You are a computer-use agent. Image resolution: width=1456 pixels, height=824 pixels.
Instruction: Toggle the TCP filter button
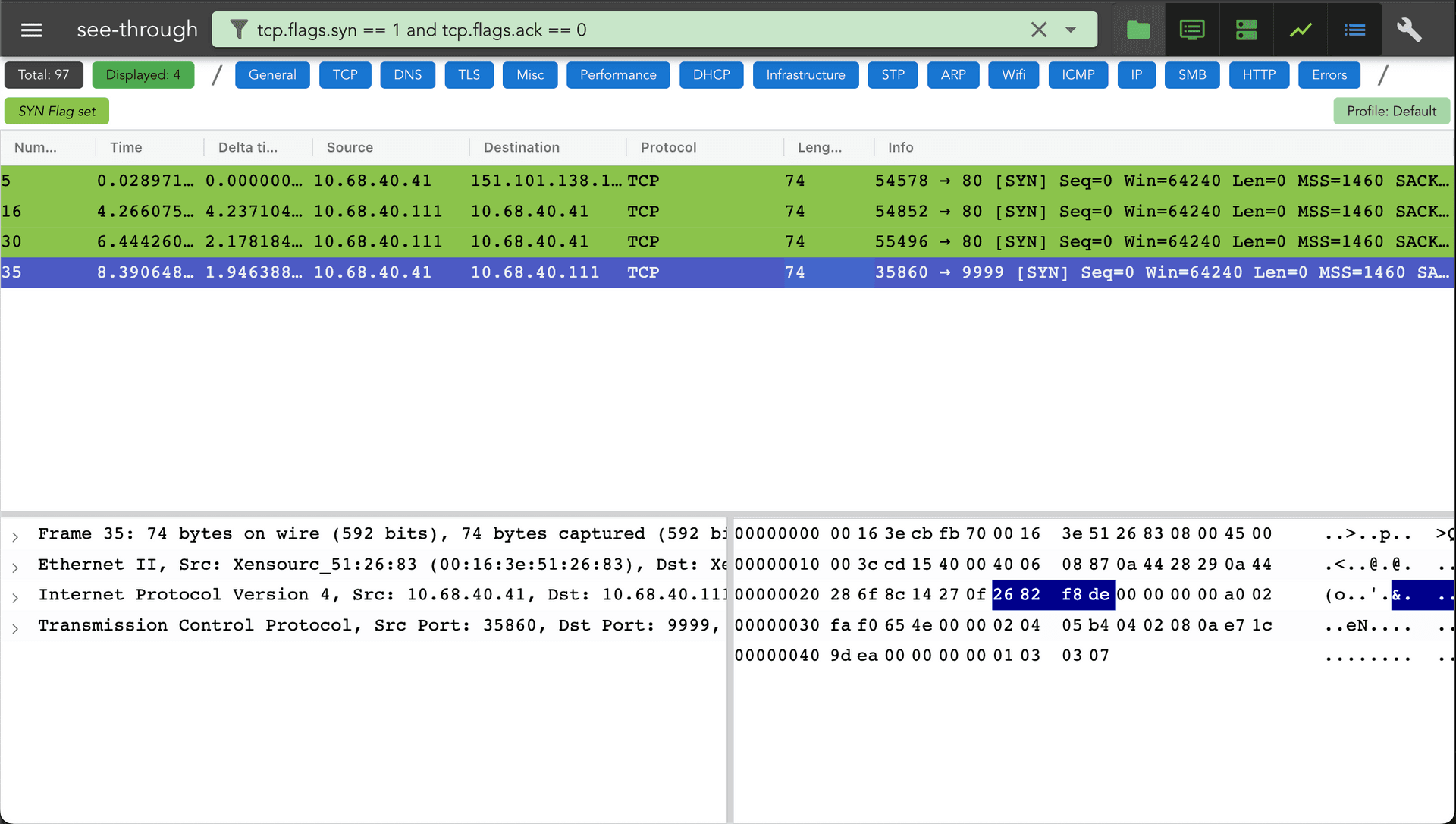click(345, 74)
